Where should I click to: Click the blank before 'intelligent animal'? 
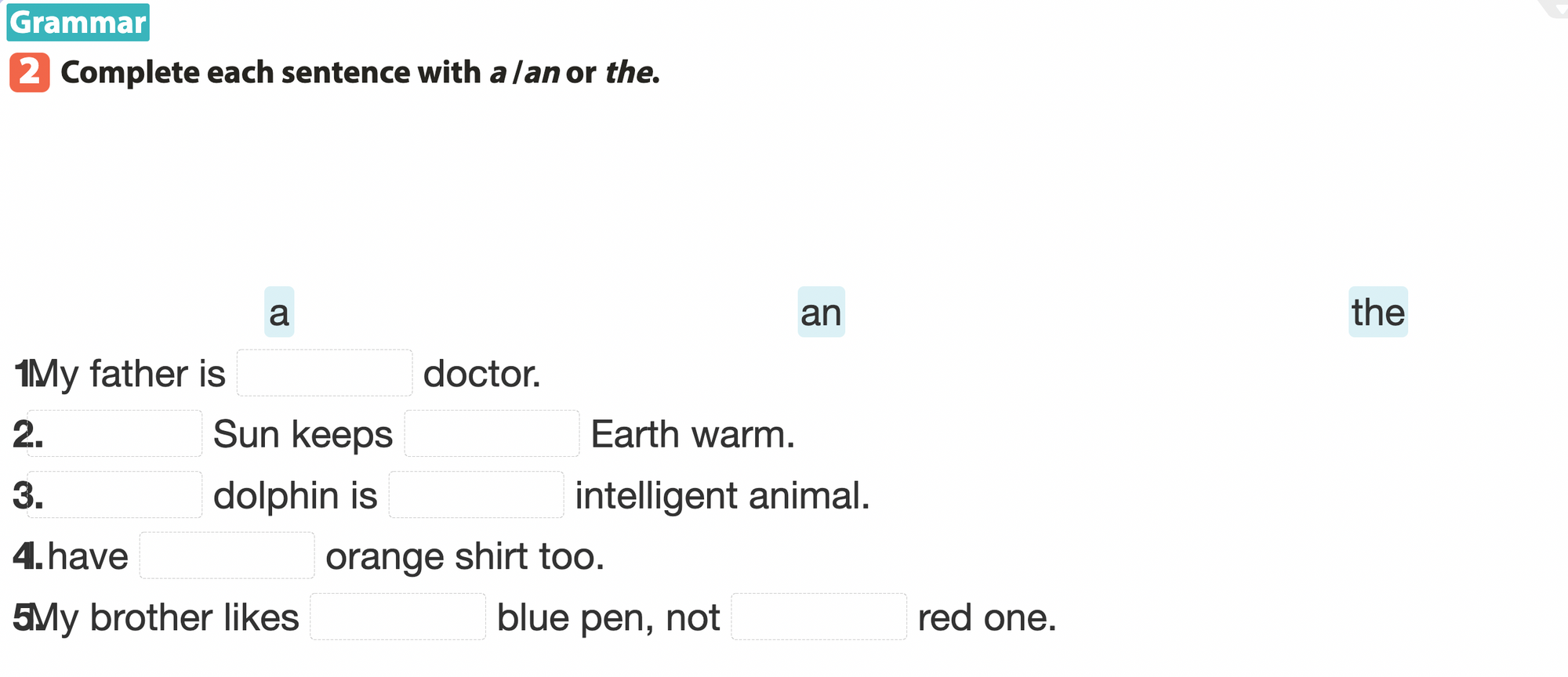point(476,495)
